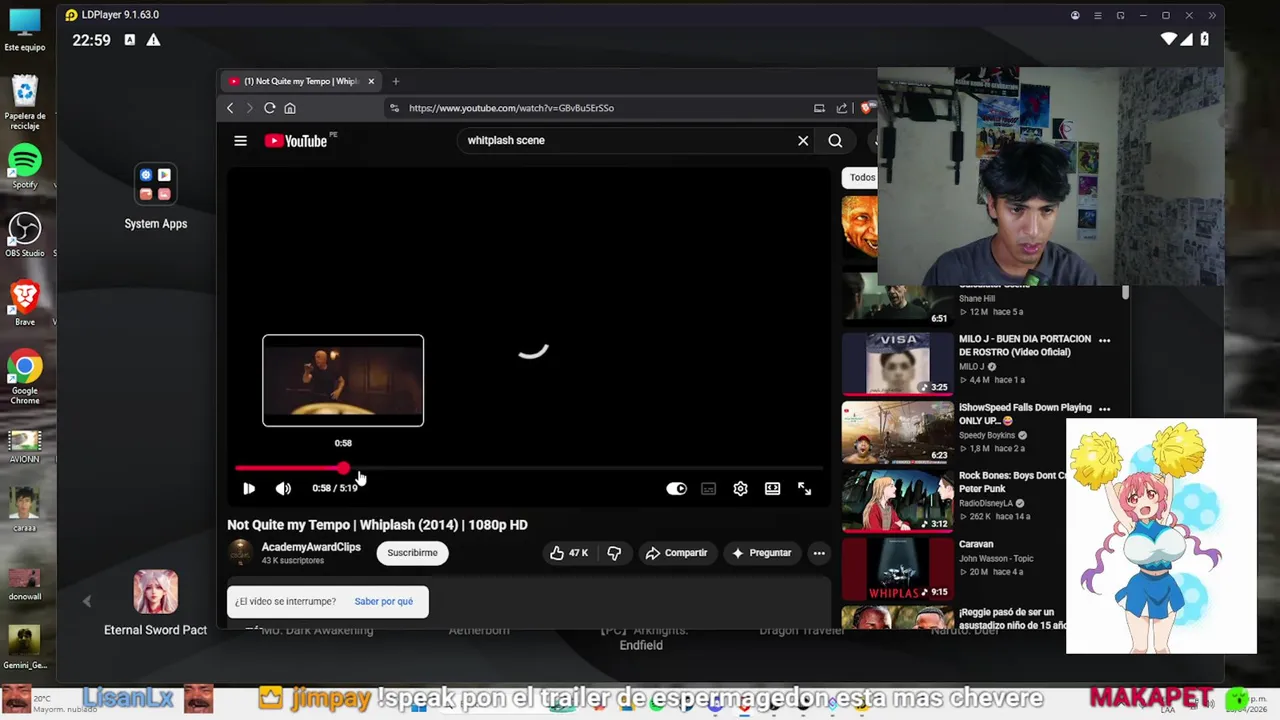This screenshot has height=720, width=1280.
Task: Open the LDPlayer menu in the title bar
Action: tap(1098, 15)
